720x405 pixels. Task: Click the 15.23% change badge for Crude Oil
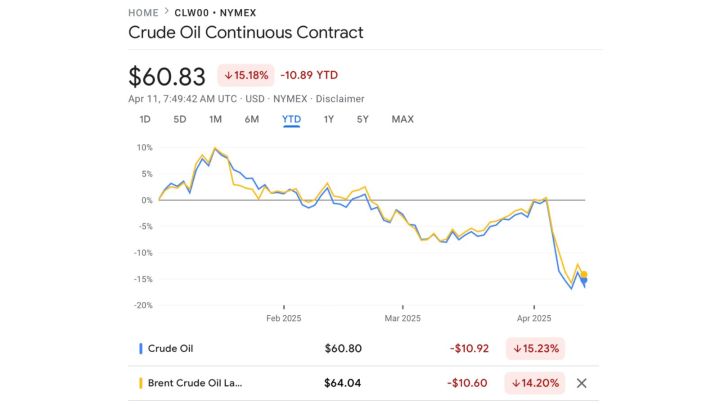click(x=536, y=348)
